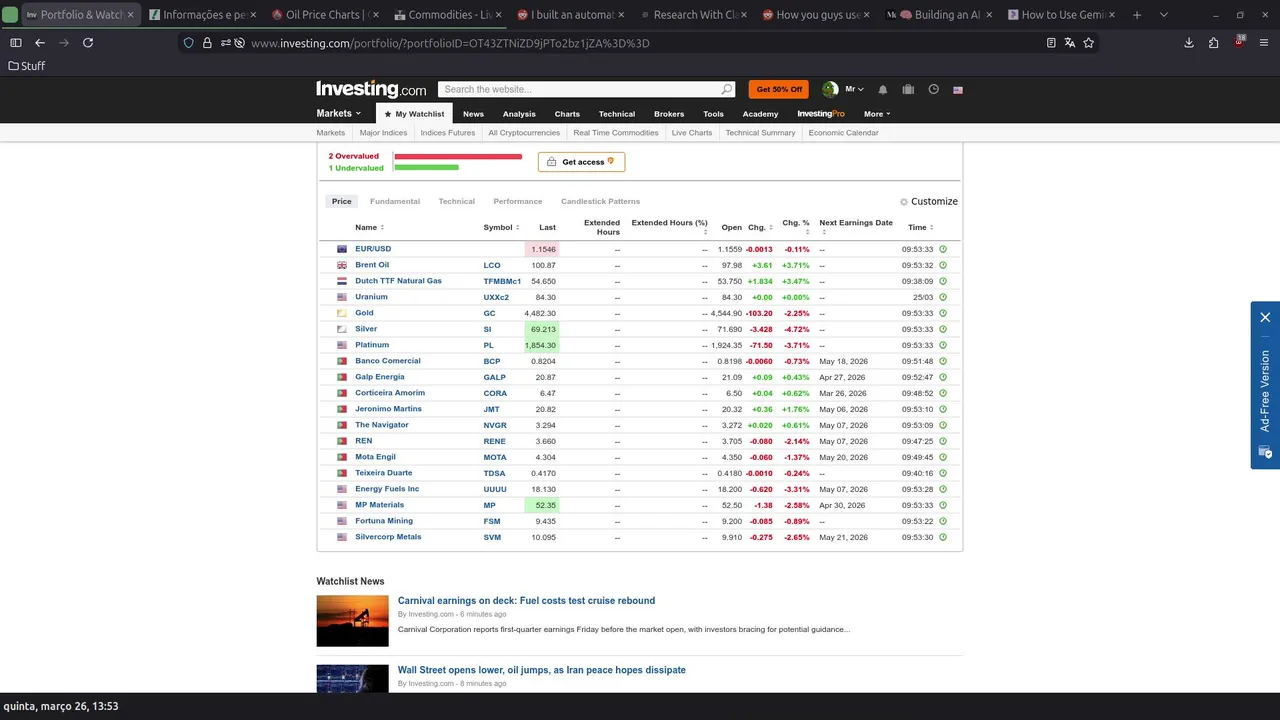
Task: Sort by Next Earnings Date column
Action: click(x=856, y=226)
